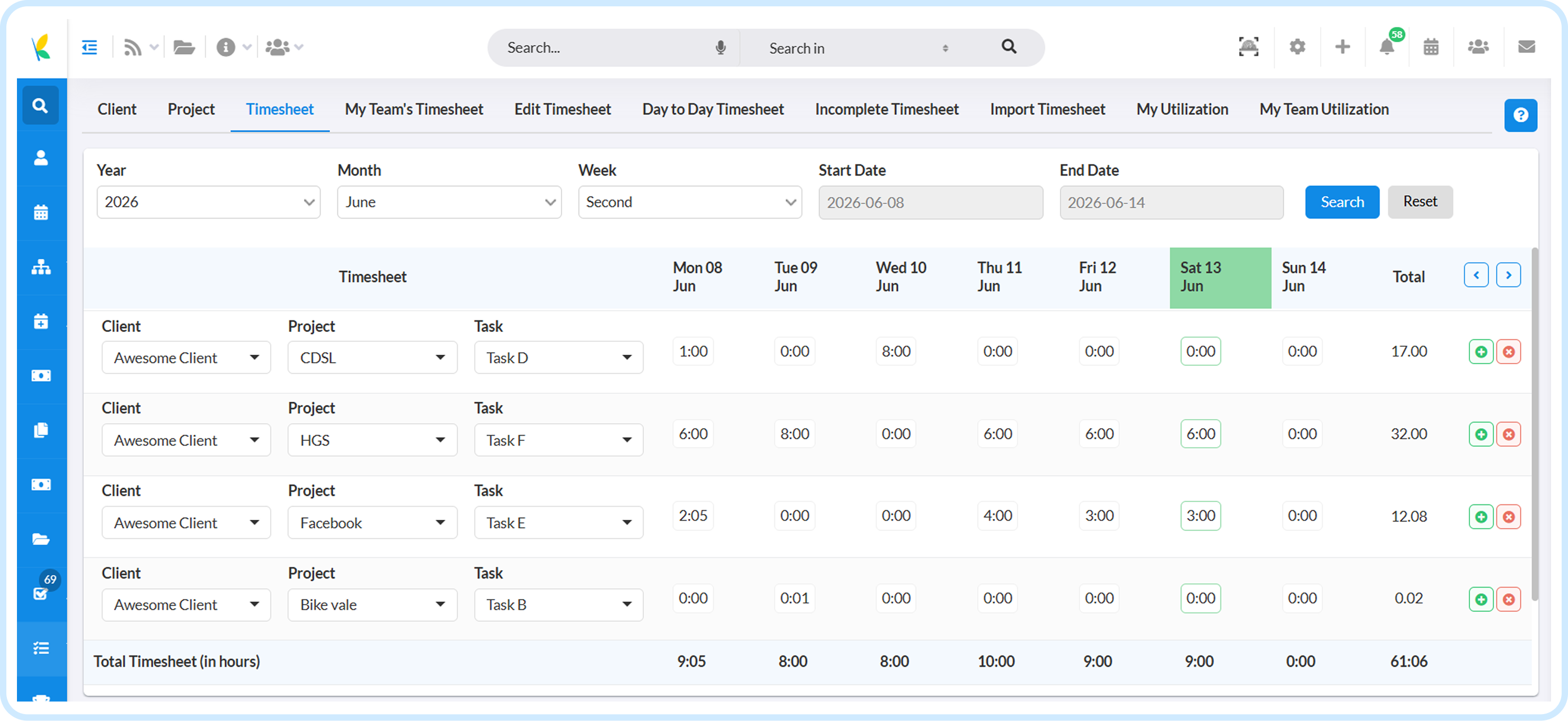Click the info circle icon
Image resolution: width=1568 pixels, height=721 pixels.
226,47
